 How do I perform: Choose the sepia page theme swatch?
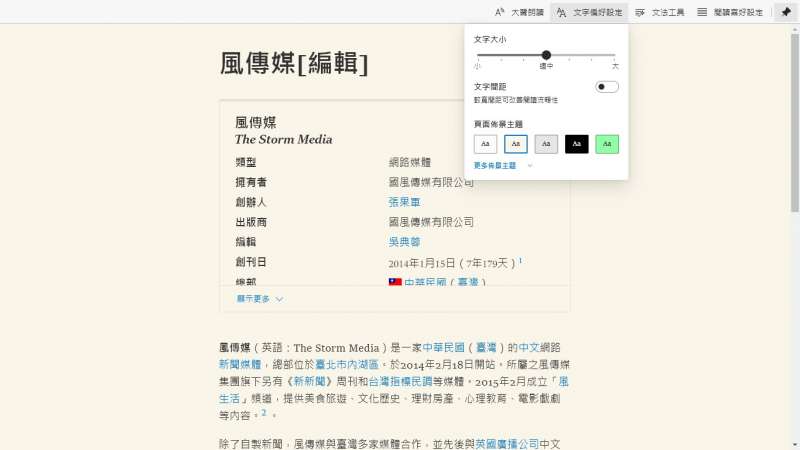pyautogui.click(x=516, y=144)
